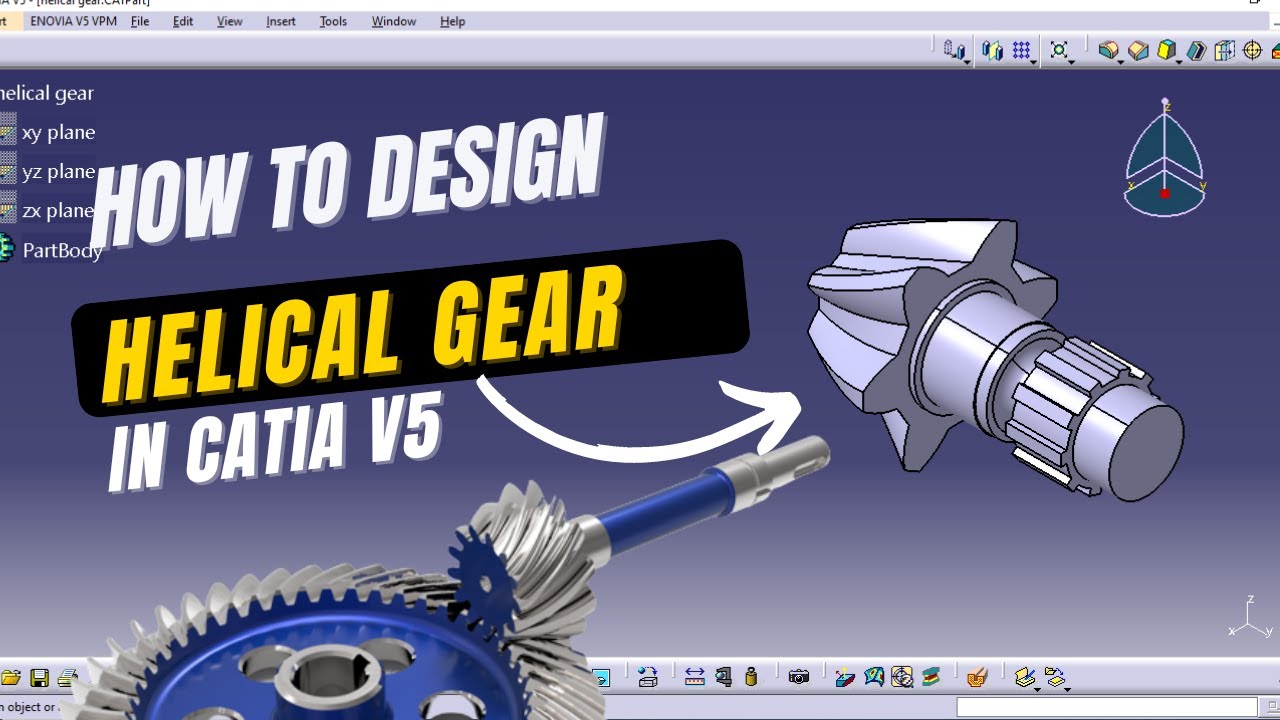Screen dimensions: 1280x720
Task: Select yz plane in the specification tree
Action: point(58,171)
